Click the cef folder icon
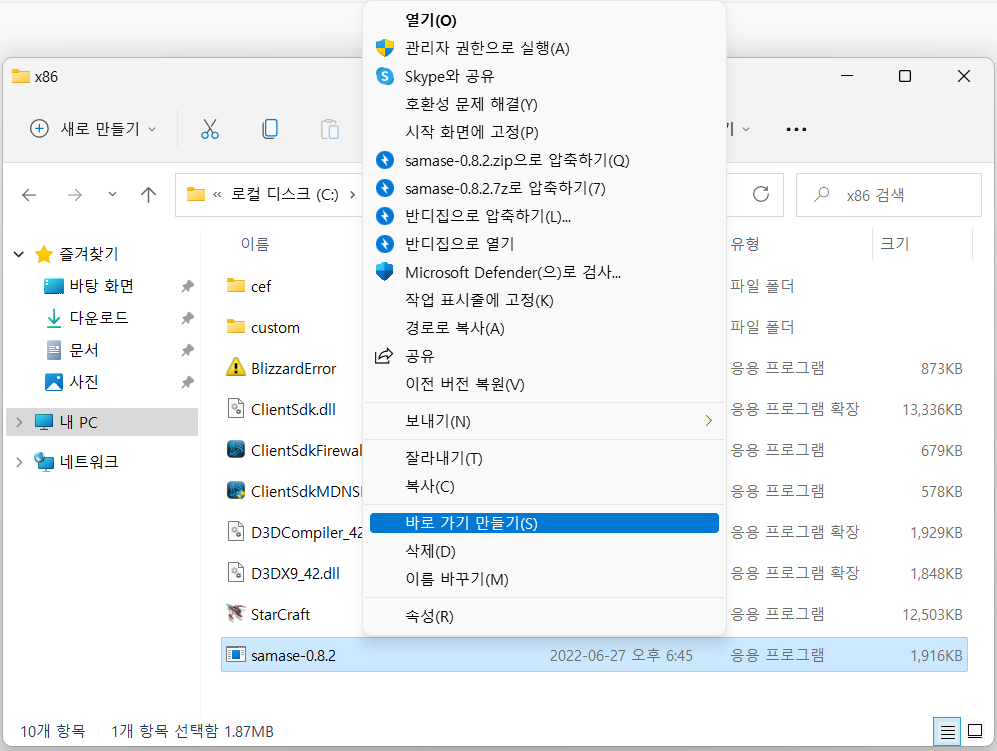Viewport: 997px width, 751px height. tap(236, 286)
